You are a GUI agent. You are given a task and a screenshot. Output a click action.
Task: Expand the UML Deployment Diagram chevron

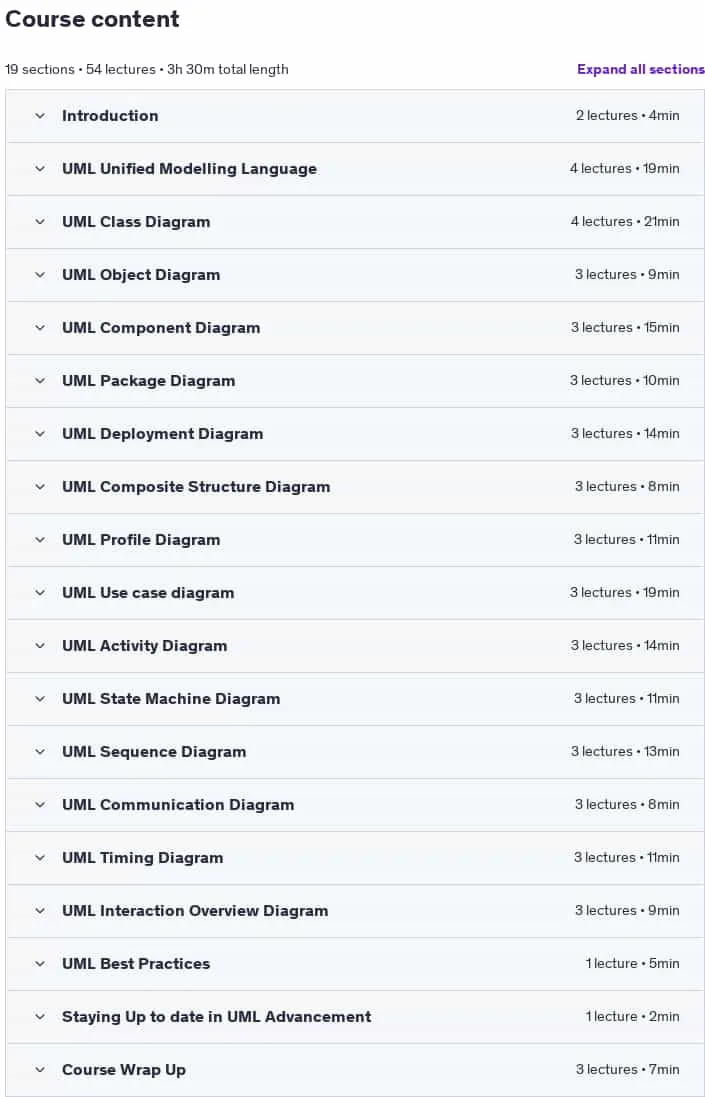(40, 434)
